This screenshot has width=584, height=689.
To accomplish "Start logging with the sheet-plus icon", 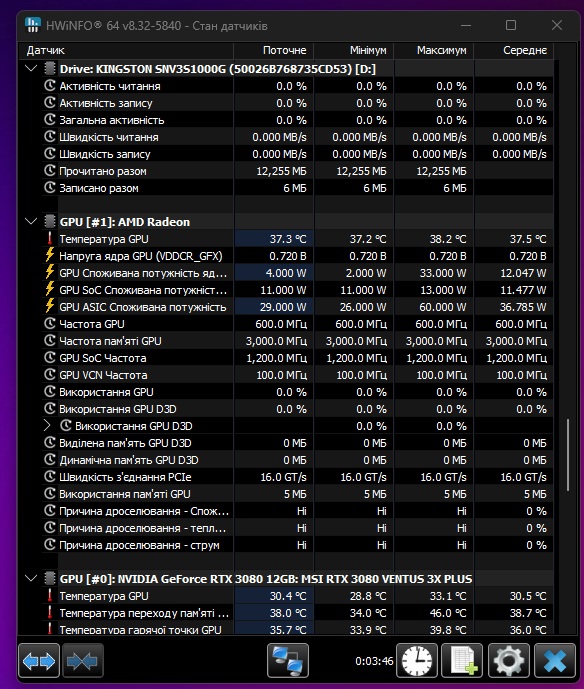I will [462, 660].
